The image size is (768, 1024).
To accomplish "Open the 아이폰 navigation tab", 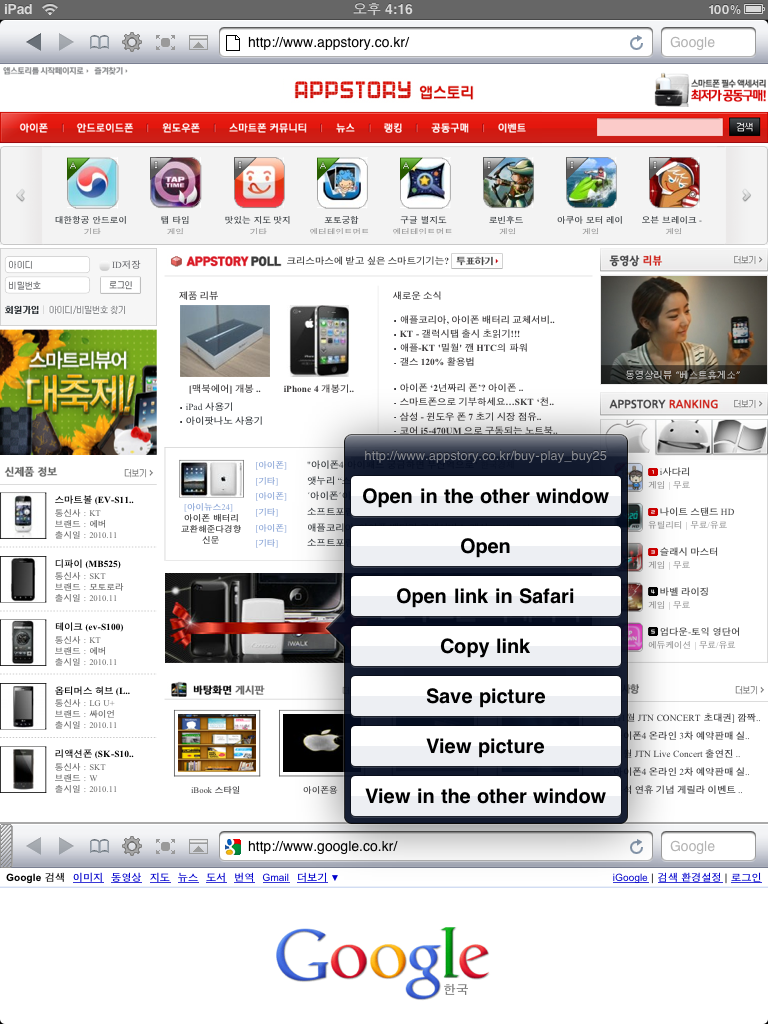I will tap(33, 127).
